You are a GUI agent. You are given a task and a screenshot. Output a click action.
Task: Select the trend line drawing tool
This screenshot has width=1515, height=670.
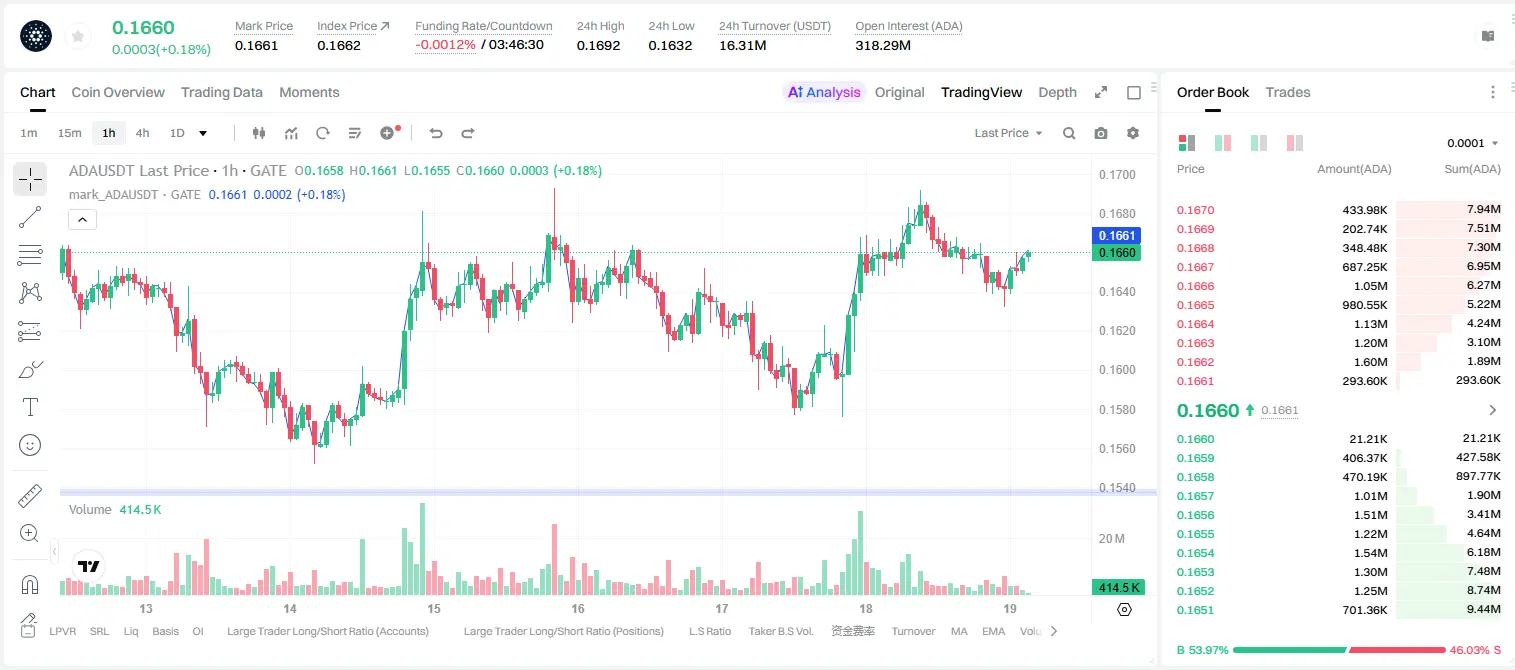[x=30, y=217]
